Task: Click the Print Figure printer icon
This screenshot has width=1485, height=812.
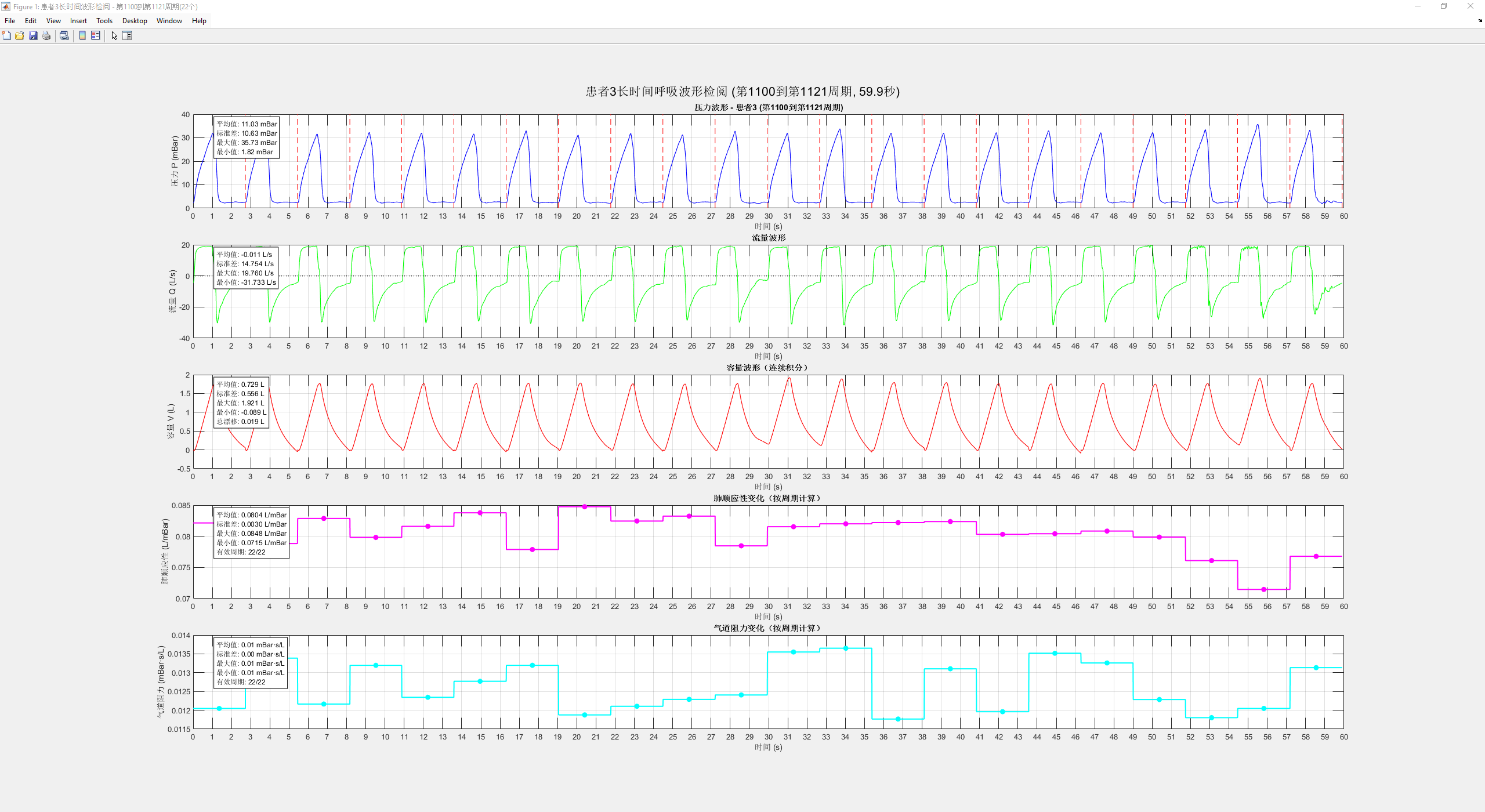Action: coord(46,35)
